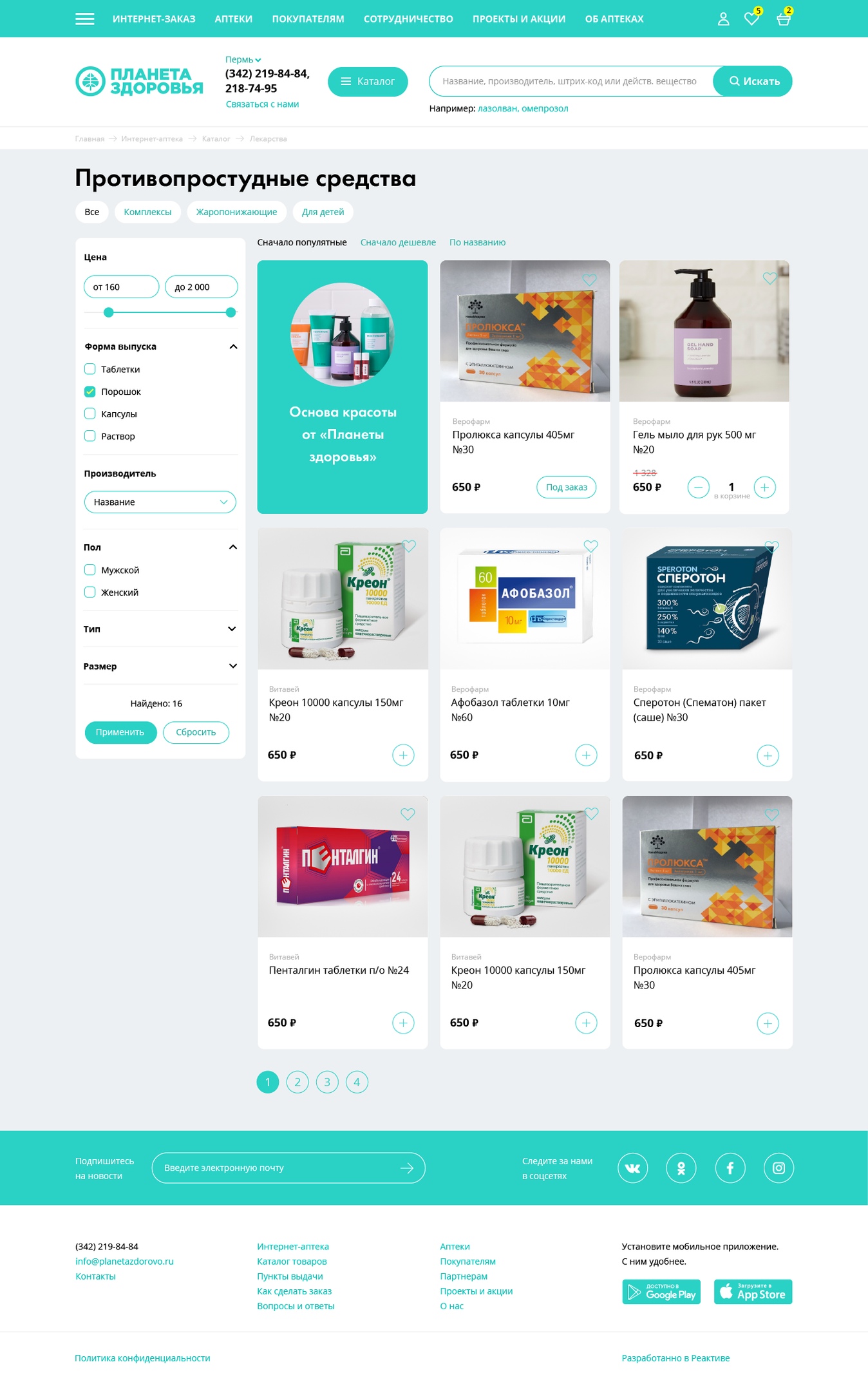Open the Производитель Название dropdown
The width and height of the screenshot is (868, 1391).
click(160, 502)
